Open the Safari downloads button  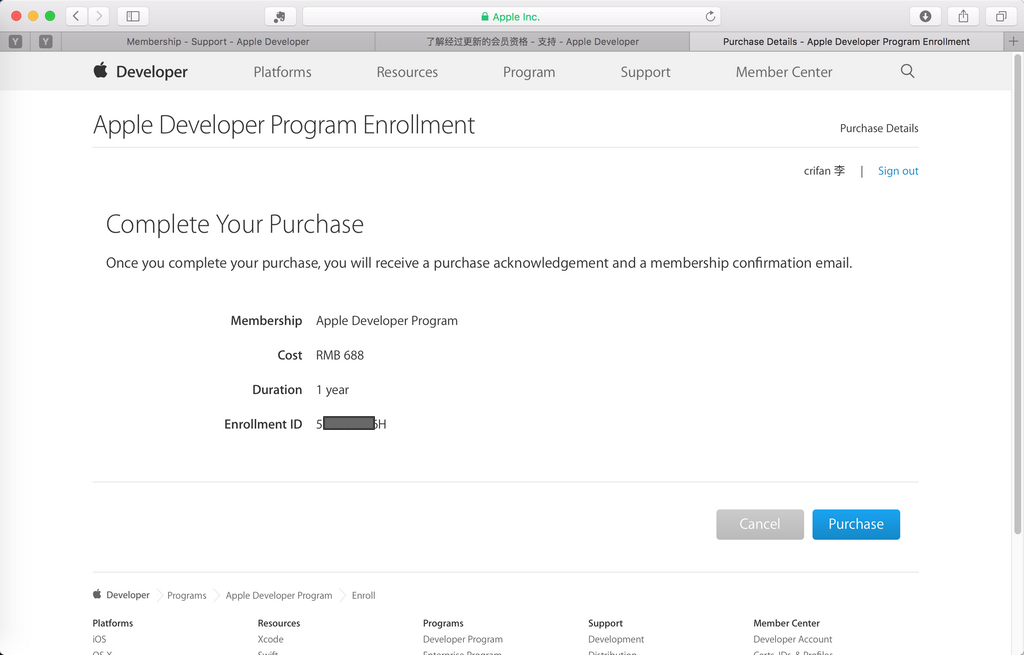[925, 16]
